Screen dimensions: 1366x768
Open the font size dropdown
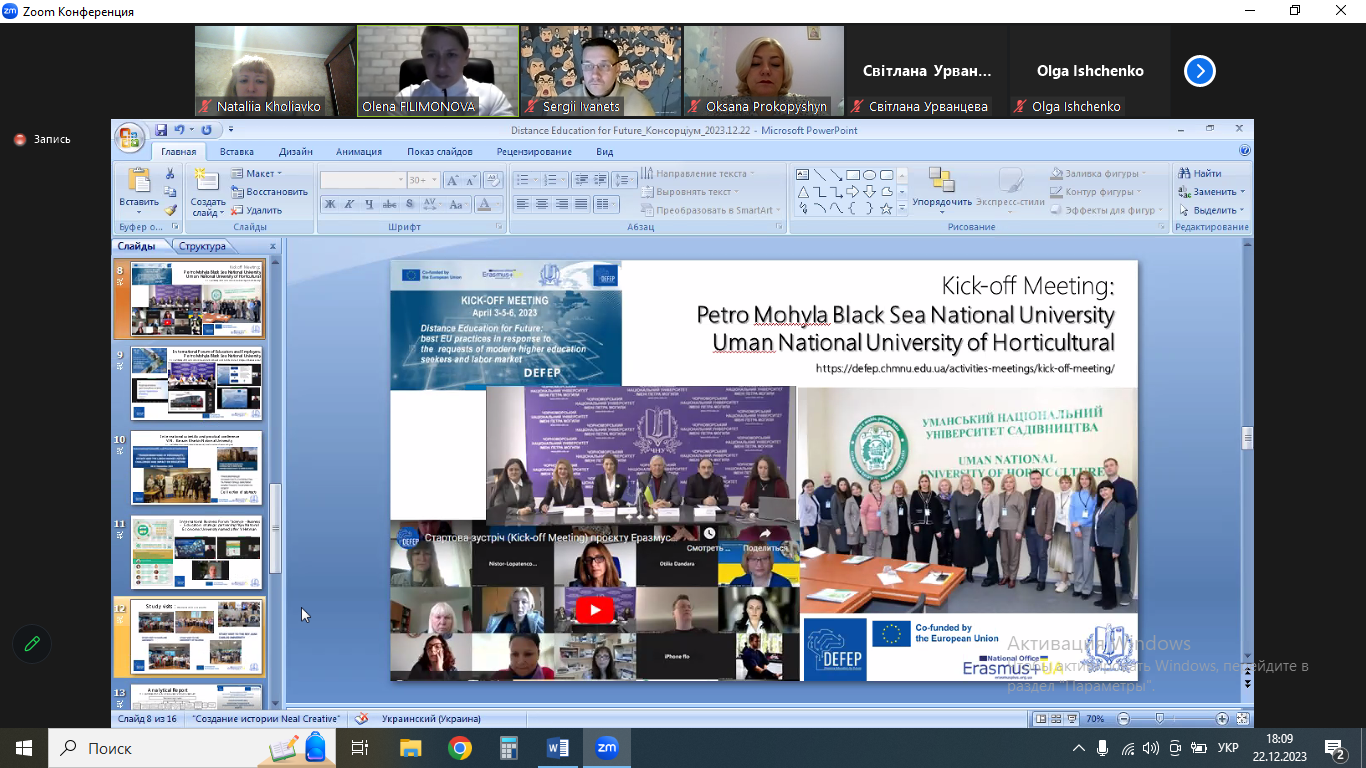click(x=433, y=180)
